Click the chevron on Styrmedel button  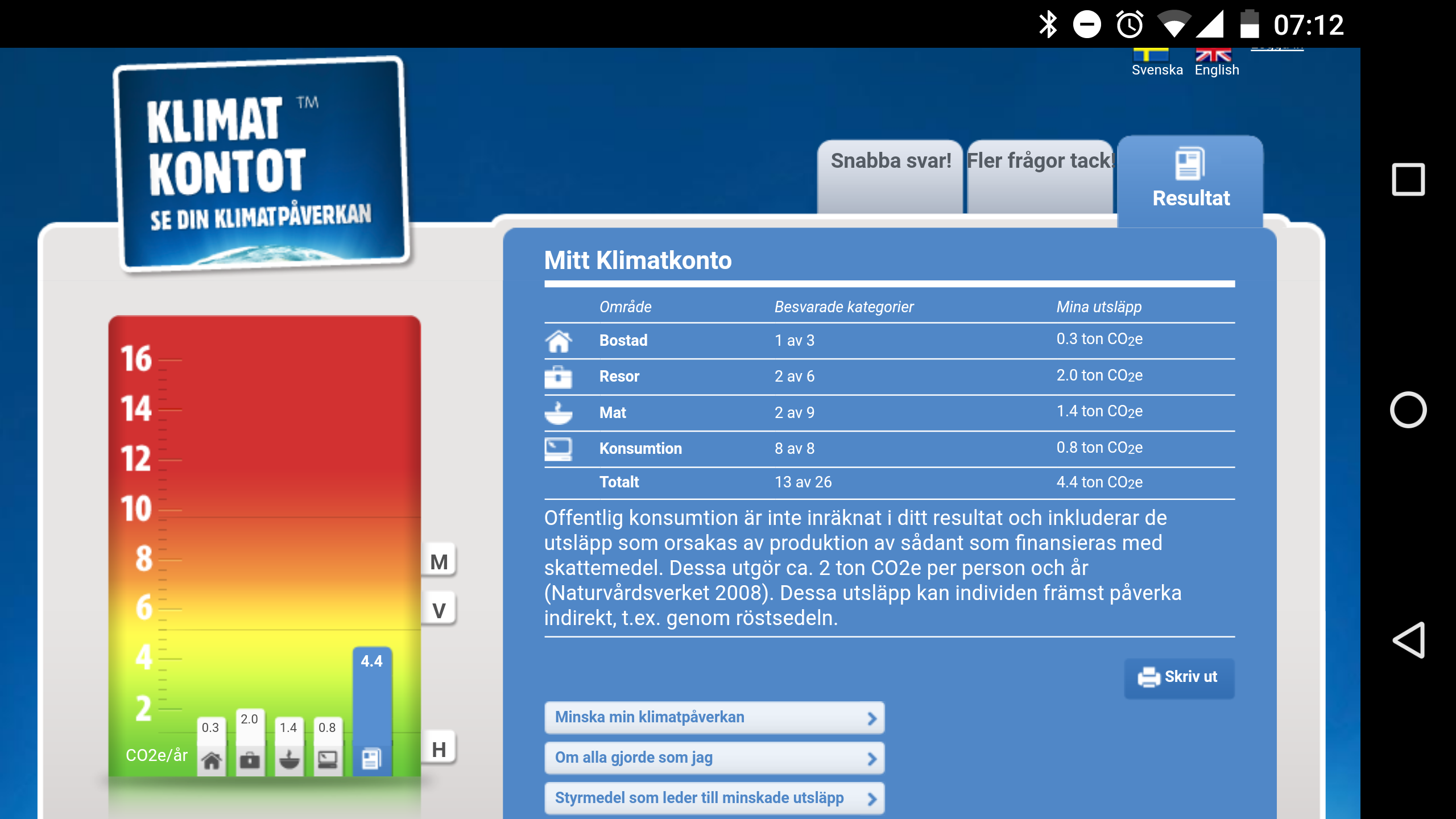[872, 799]
